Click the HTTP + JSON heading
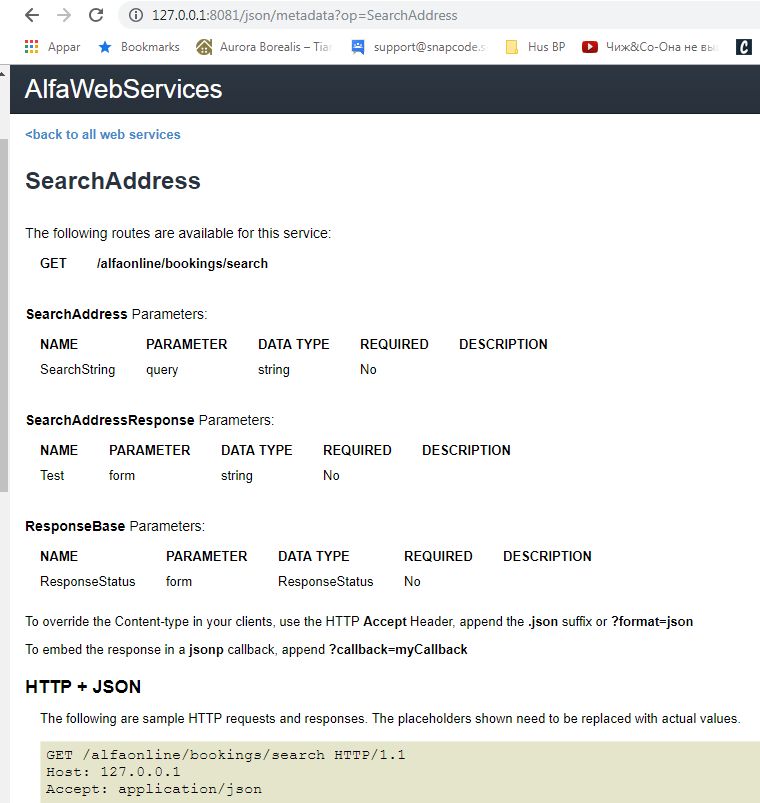760x803 pixels. [83, 687]
